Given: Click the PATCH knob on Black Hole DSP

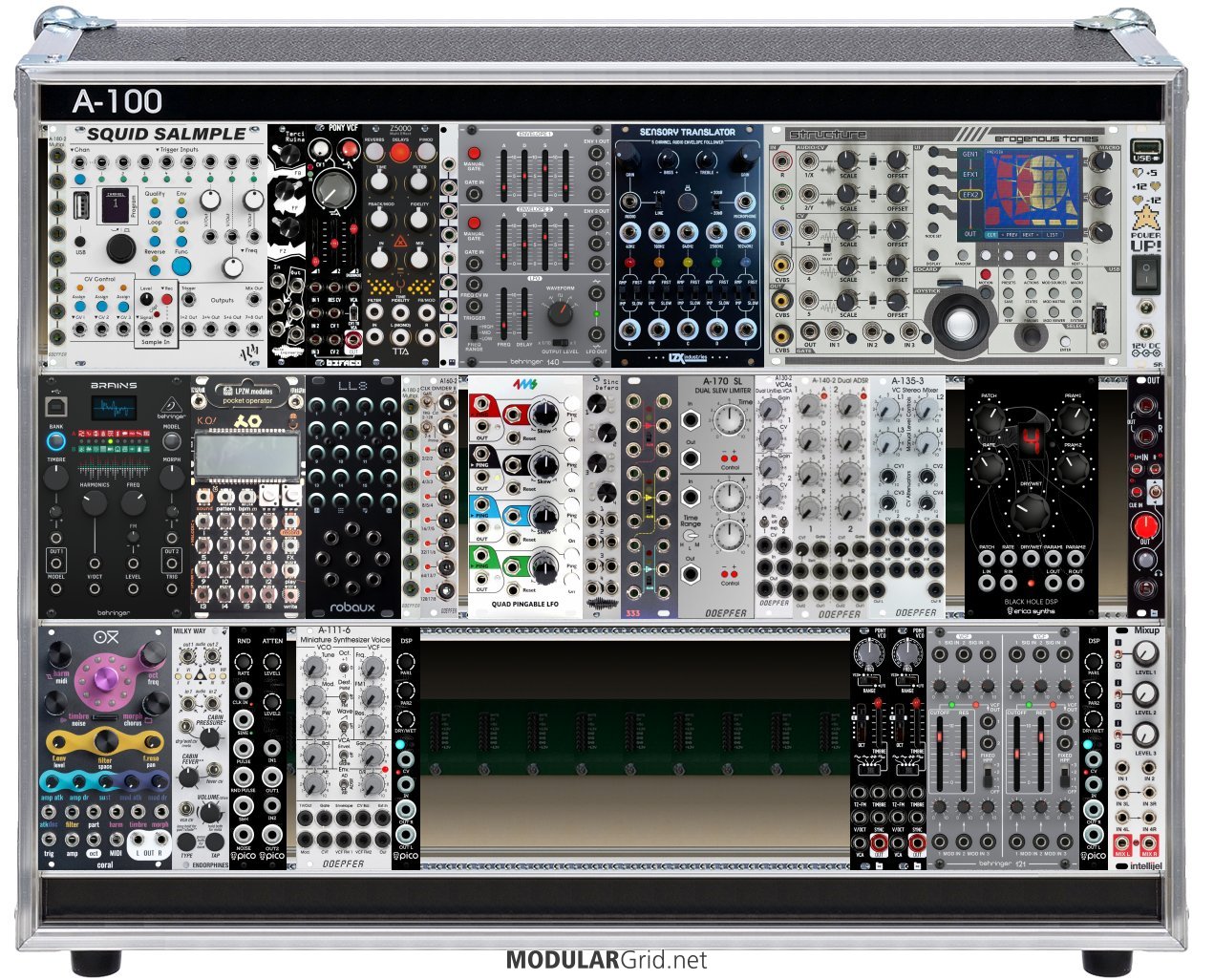Looking at the screenshot, I should [x=989, y=417].
